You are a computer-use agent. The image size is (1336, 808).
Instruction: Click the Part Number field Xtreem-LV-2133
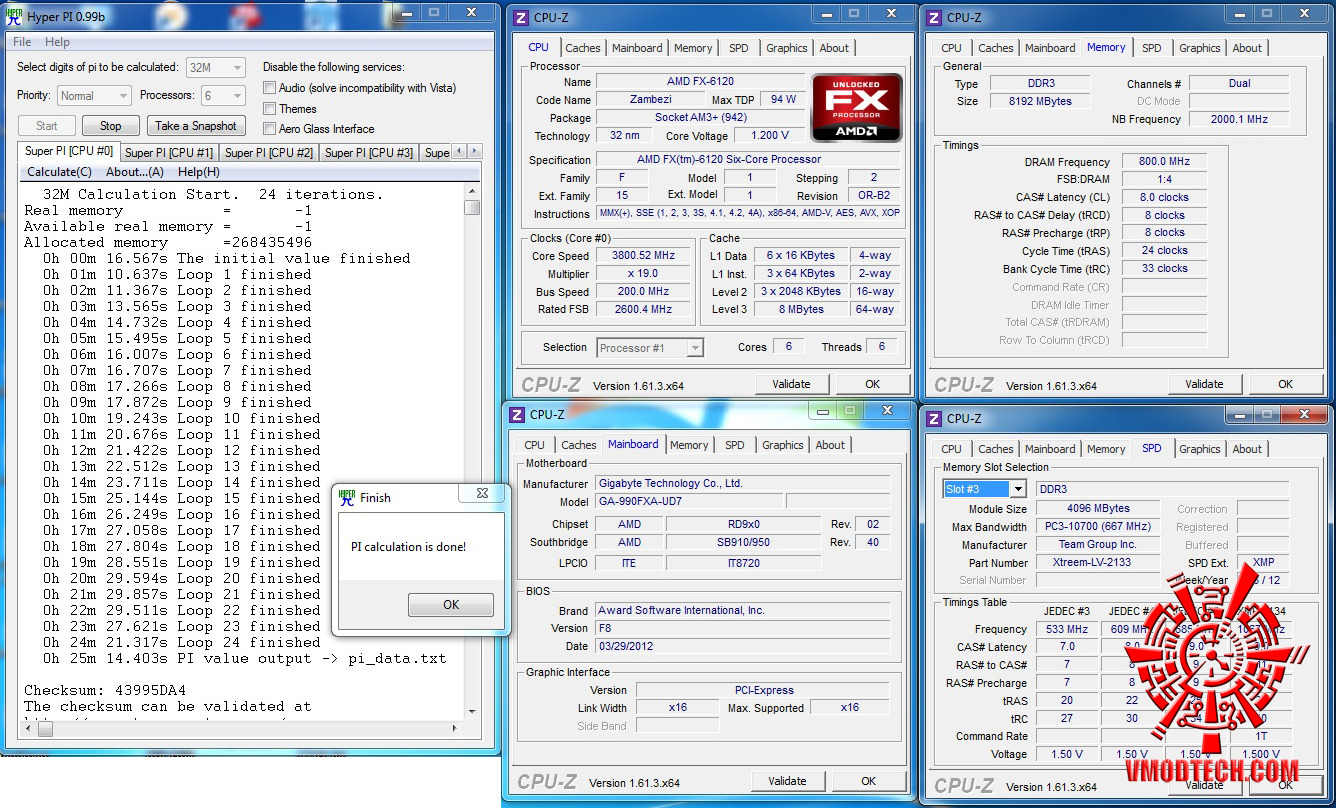pos(1098,562)
